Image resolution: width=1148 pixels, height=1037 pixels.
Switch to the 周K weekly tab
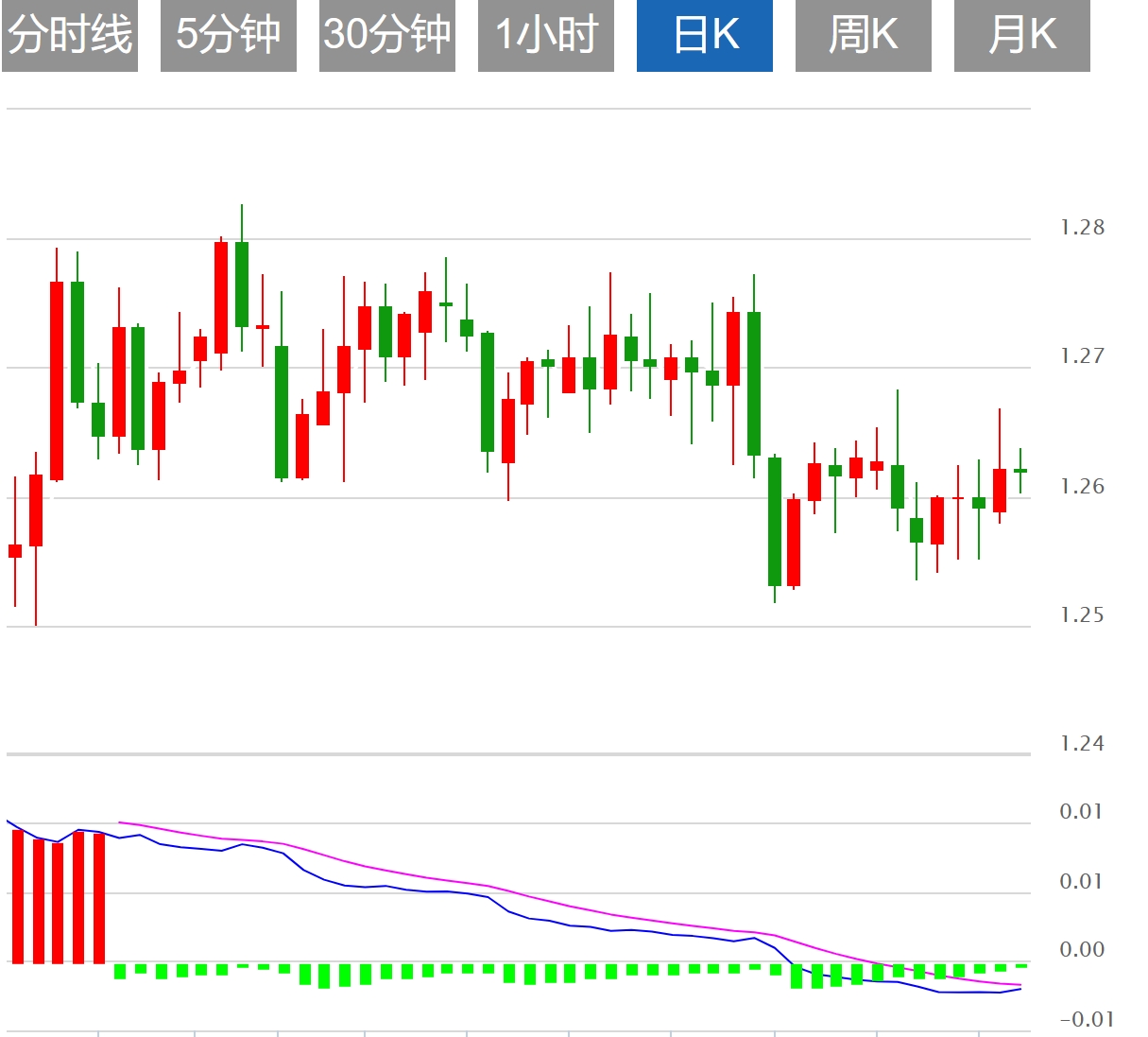pos(864,36)
